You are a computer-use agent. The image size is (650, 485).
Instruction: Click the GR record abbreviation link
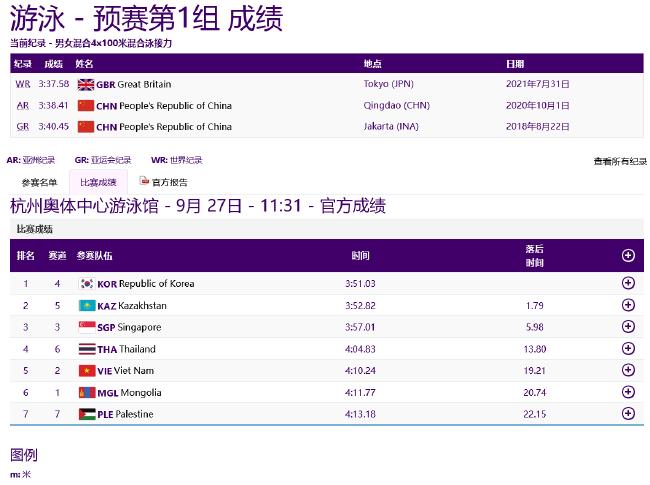click(x=23, y=126)
